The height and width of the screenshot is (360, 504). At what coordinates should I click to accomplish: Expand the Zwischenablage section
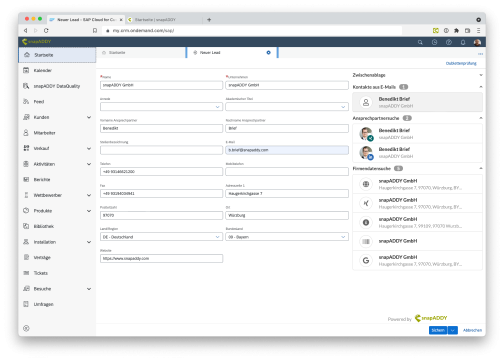tap(481, 75)
